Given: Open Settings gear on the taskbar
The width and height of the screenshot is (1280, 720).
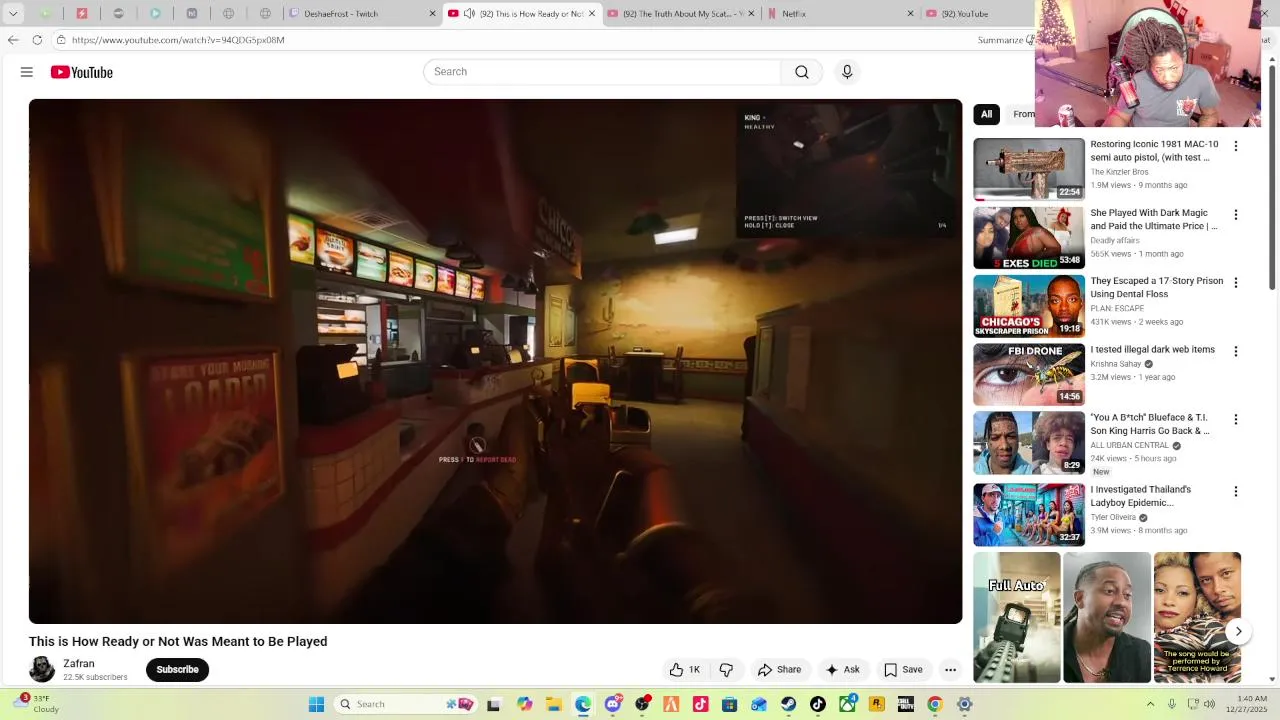Looking at the screenshot, I should (x=964, y=704).
